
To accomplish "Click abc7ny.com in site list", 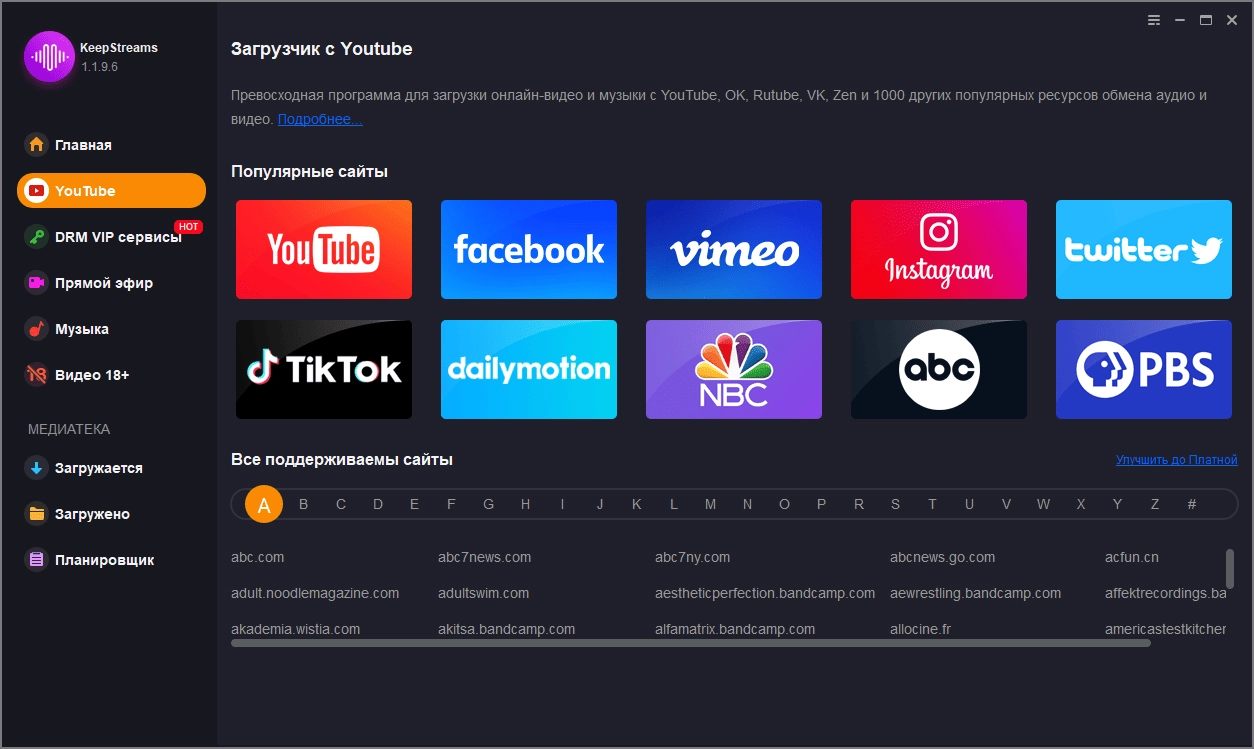I will [692, 557].
